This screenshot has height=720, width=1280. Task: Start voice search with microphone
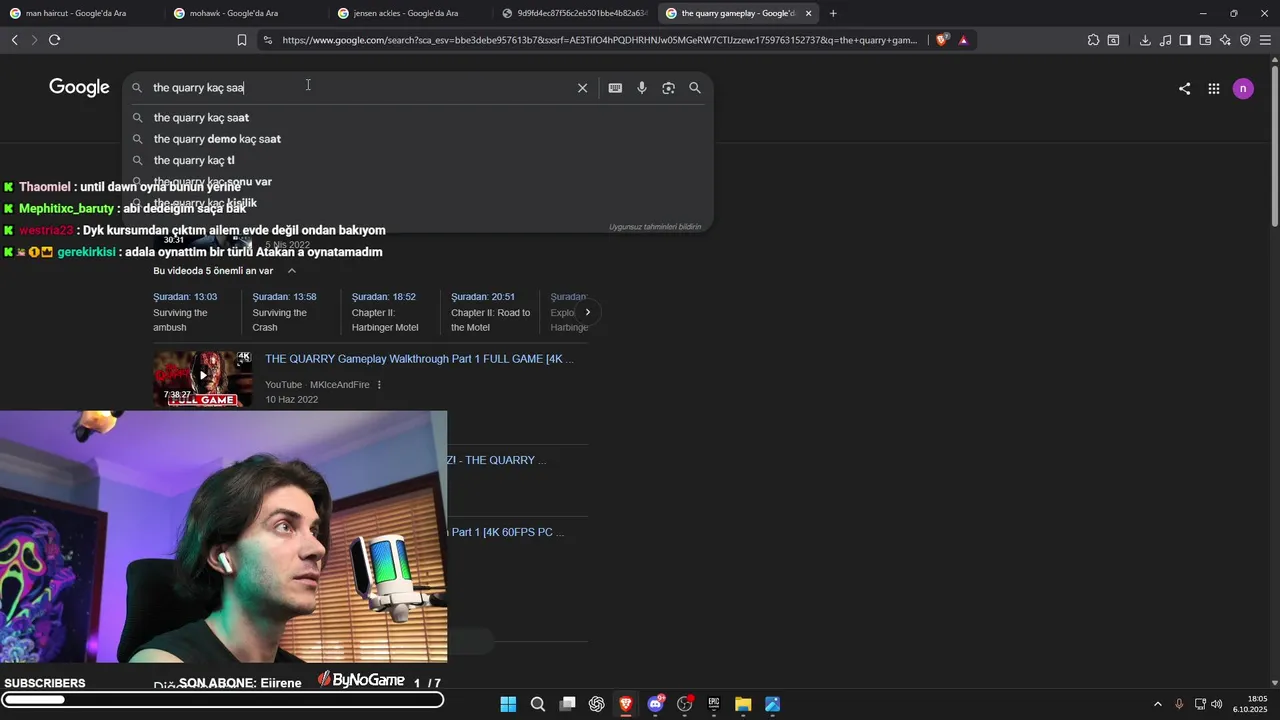[x=642, y=88]
